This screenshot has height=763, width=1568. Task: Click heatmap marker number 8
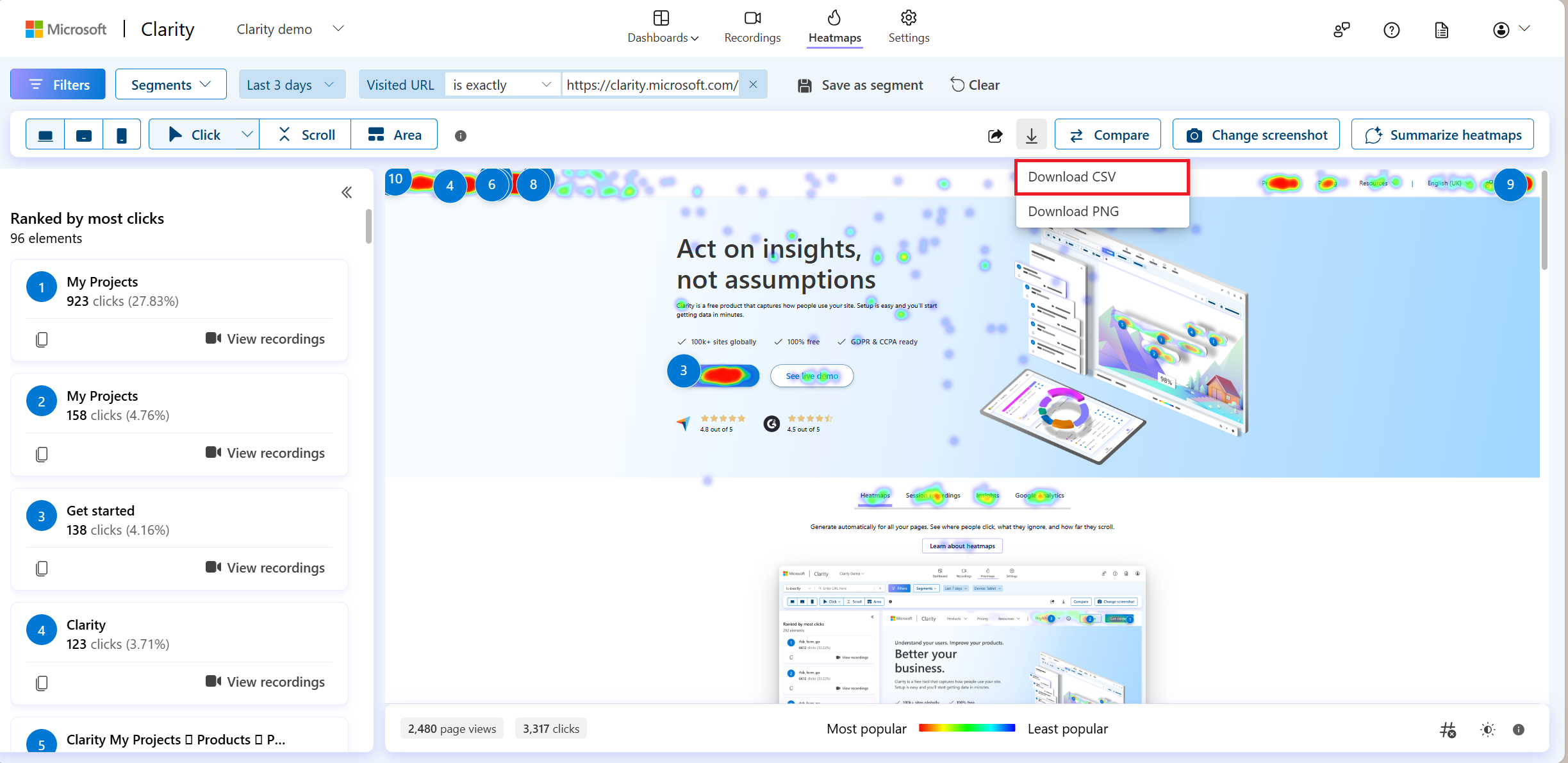[534, 185]
